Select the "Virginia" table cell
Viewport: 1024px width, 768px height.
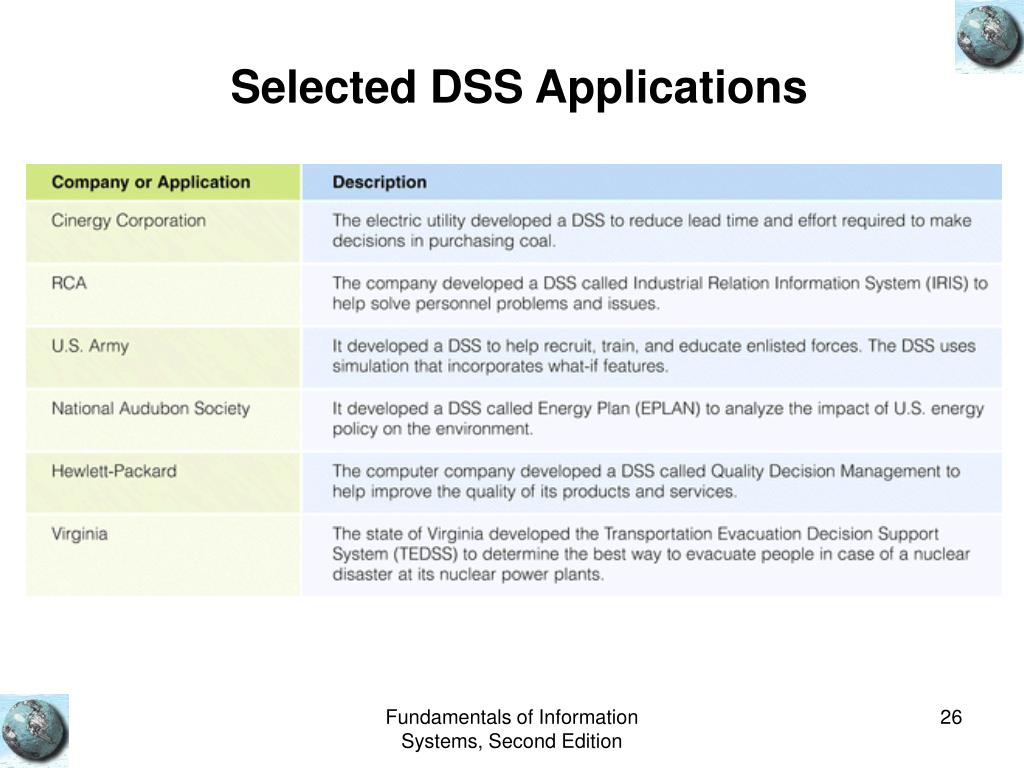[163, 555]
